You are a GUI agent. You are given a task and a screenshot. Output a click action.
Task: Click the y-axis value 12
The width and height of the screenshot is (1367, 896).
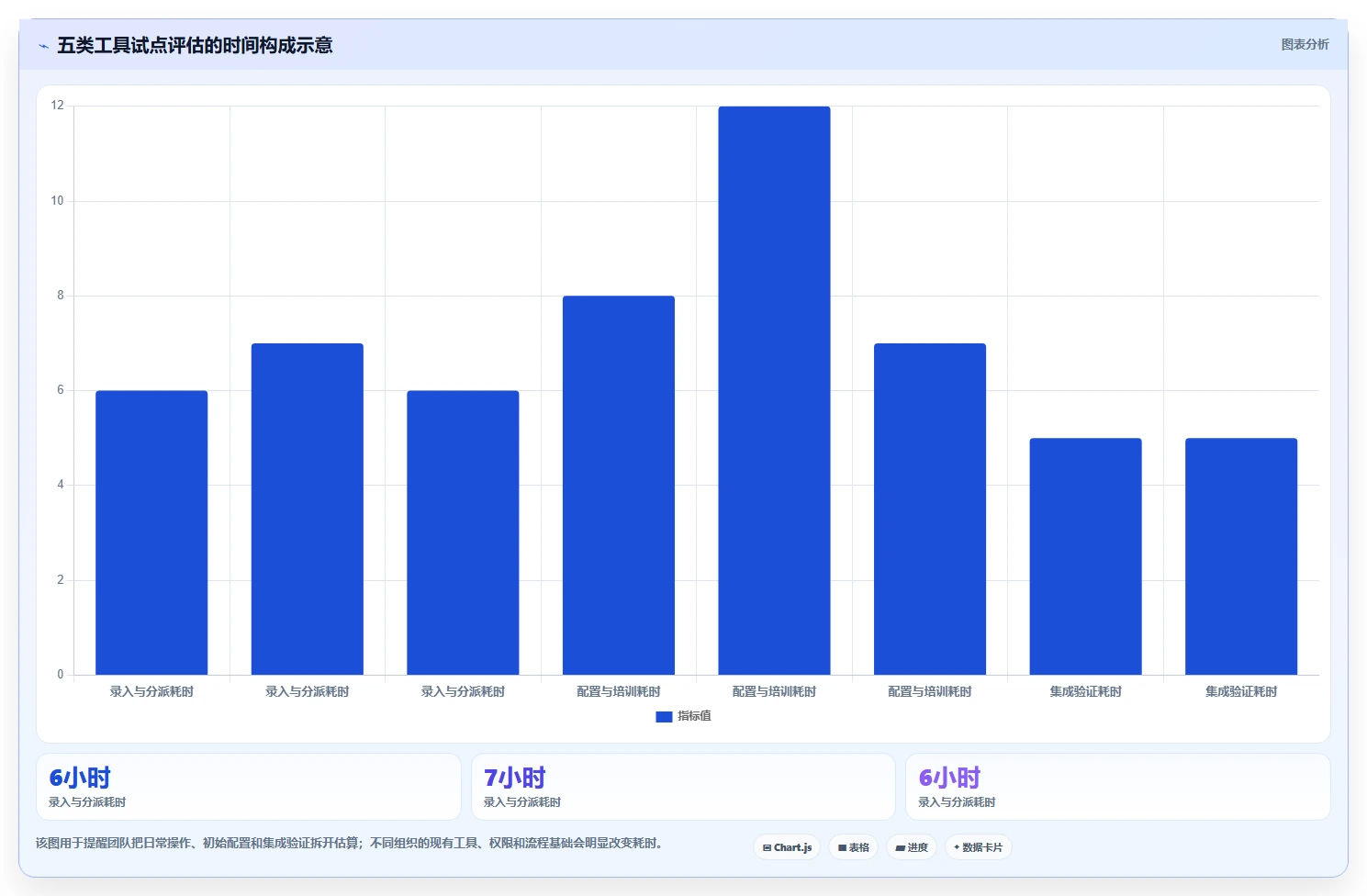pos(58,106)
